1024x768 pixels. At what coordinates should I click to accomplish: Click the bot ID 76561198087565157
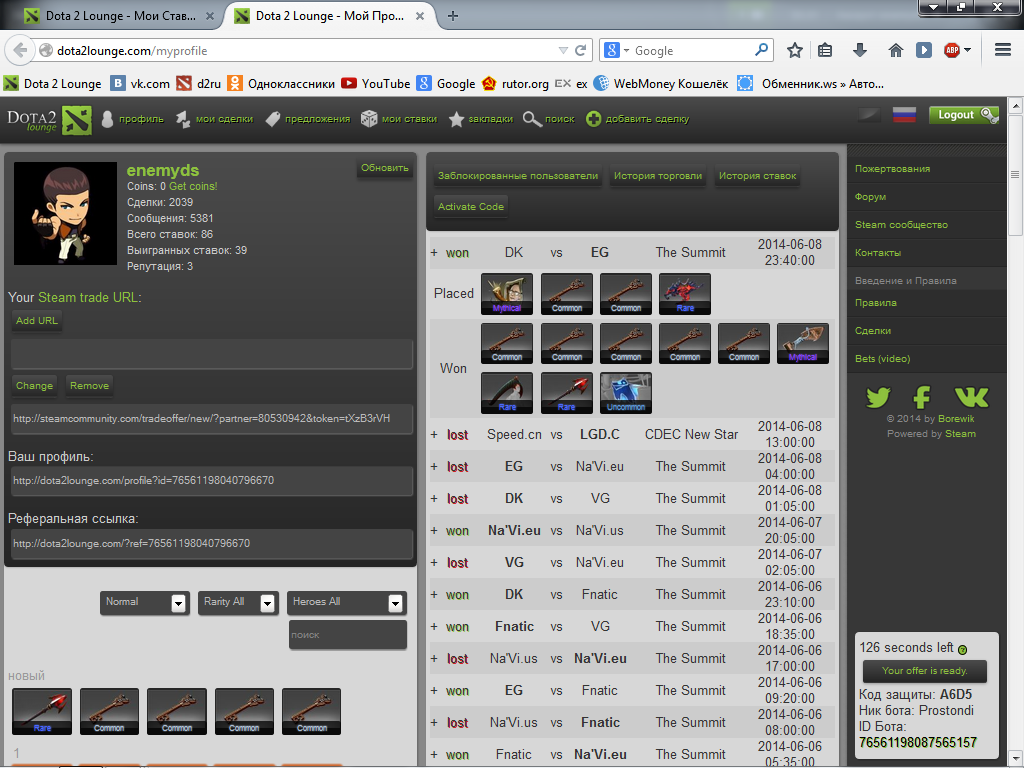918,743
